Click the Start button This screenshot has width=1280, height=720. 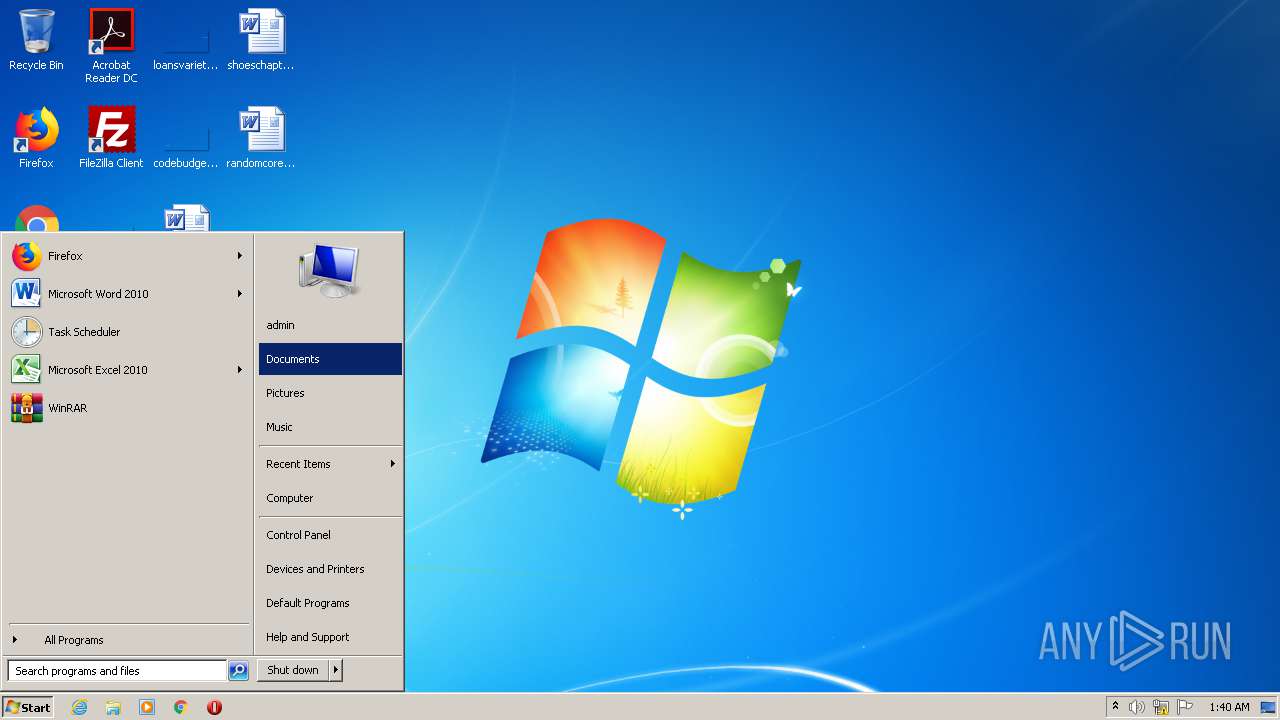click(28, 707)
